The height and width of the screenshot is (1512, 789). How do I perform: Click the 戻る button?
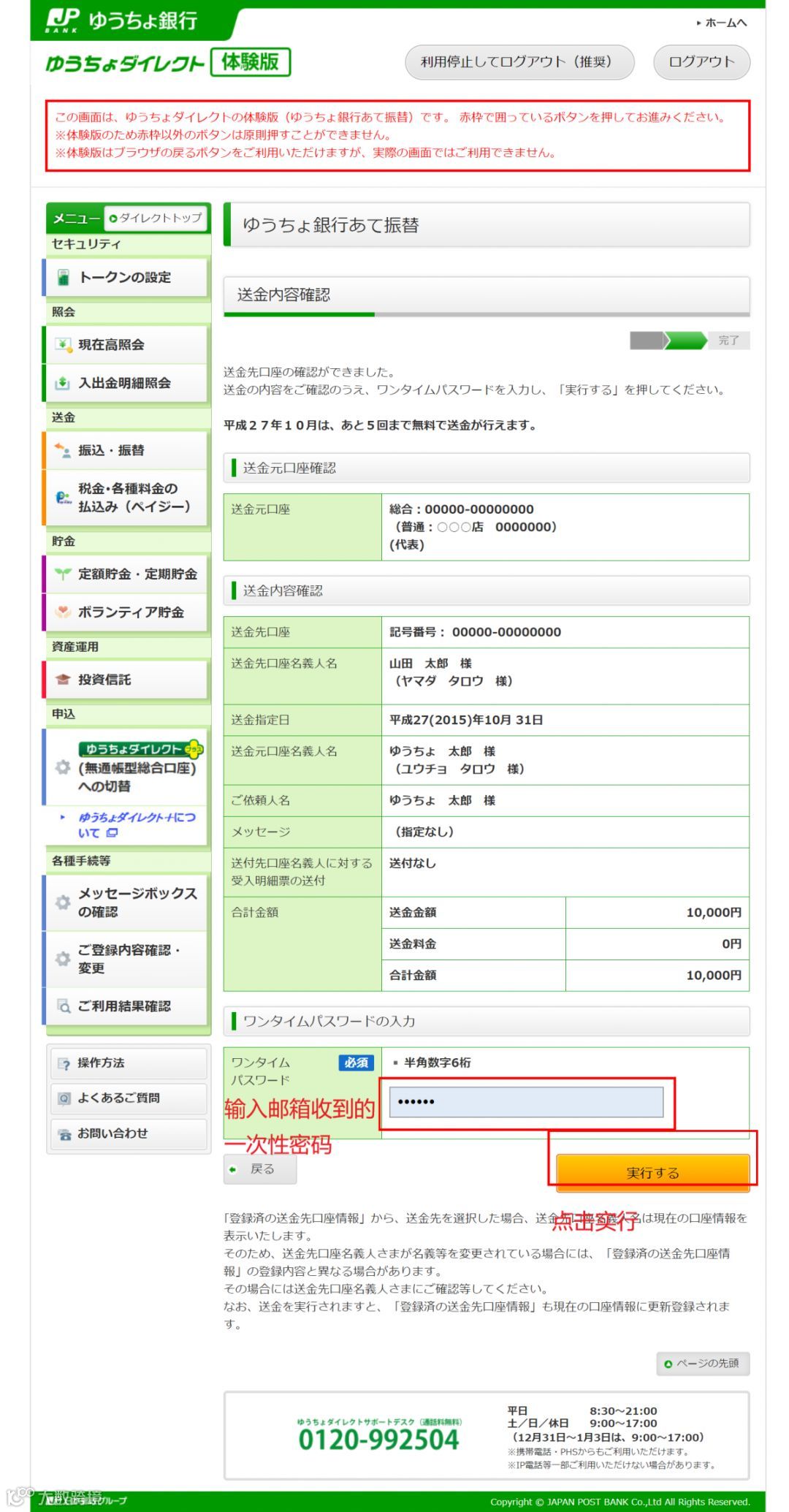pos(260,1169)
